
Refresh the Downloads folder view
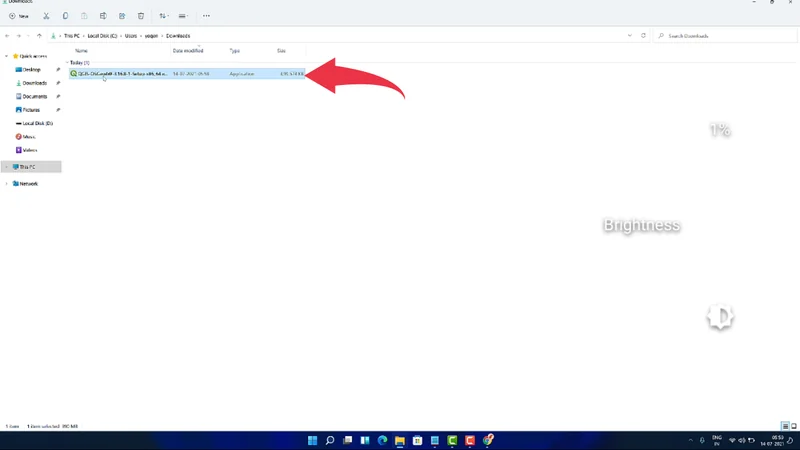click(x=643, y=36)
